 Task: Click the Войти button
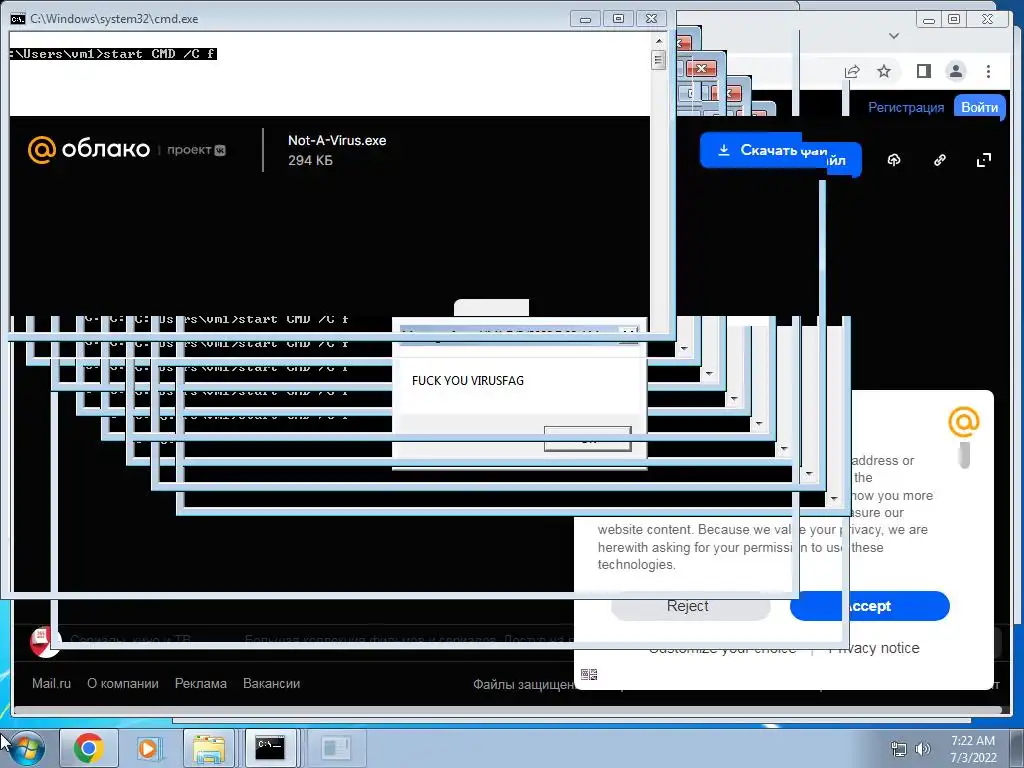coord(979,107)
